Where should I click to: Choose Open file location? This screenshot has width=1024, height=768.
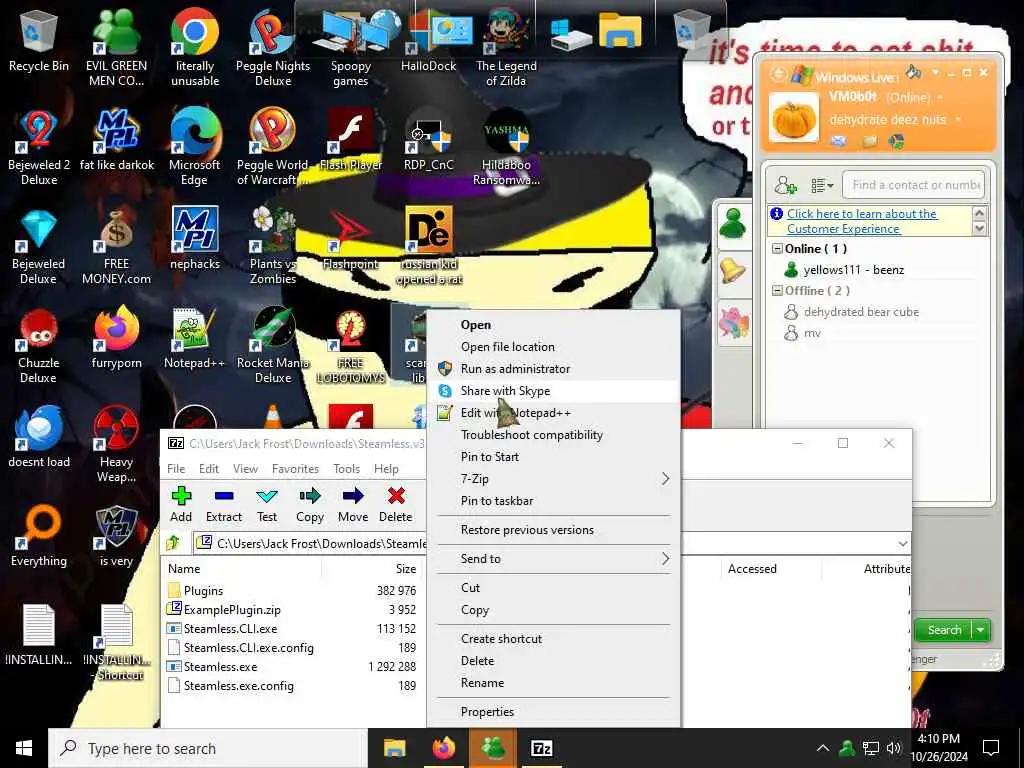[x=553, y=347]
